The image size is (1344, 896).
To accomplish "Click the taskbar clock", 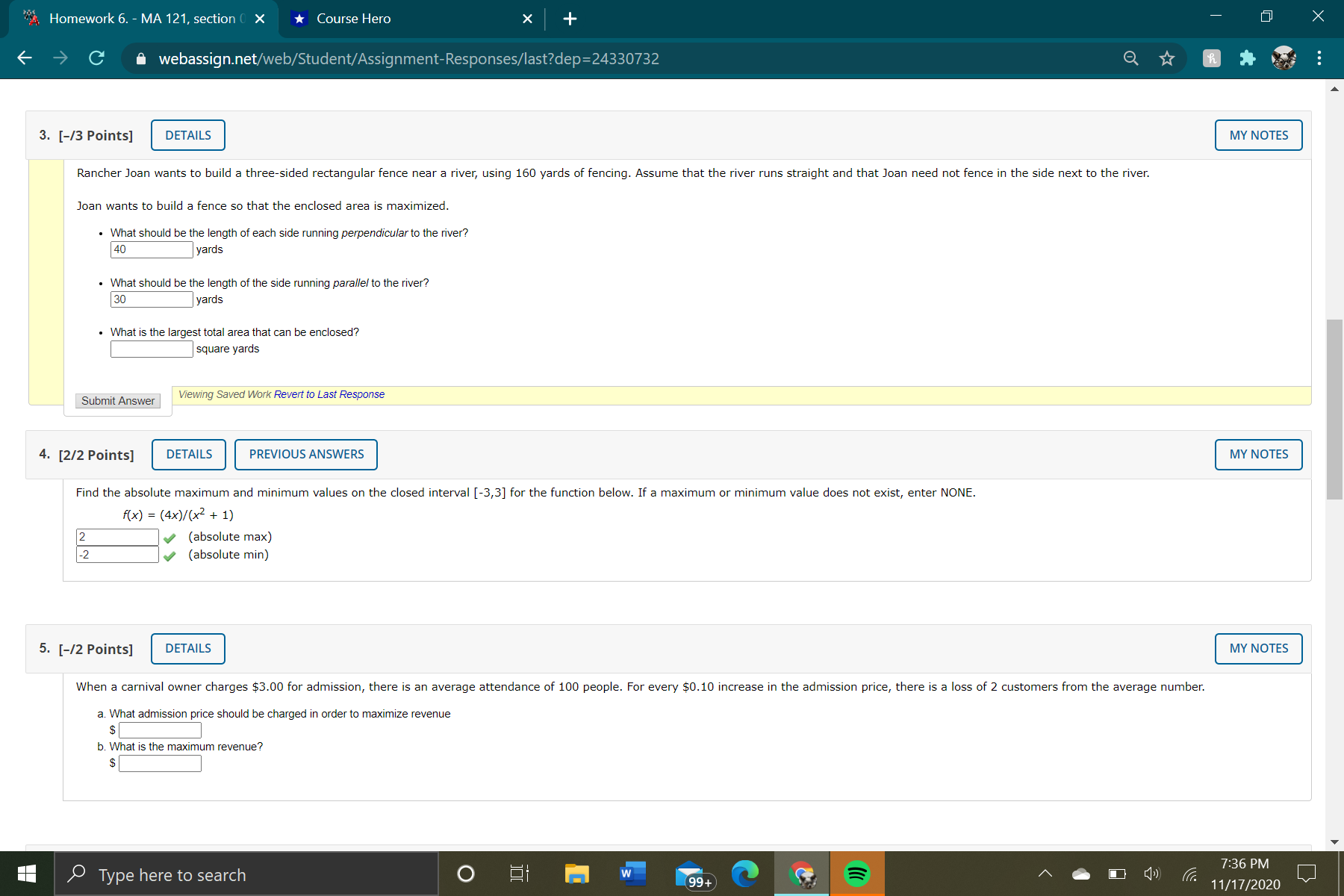I will (1243, 872).
